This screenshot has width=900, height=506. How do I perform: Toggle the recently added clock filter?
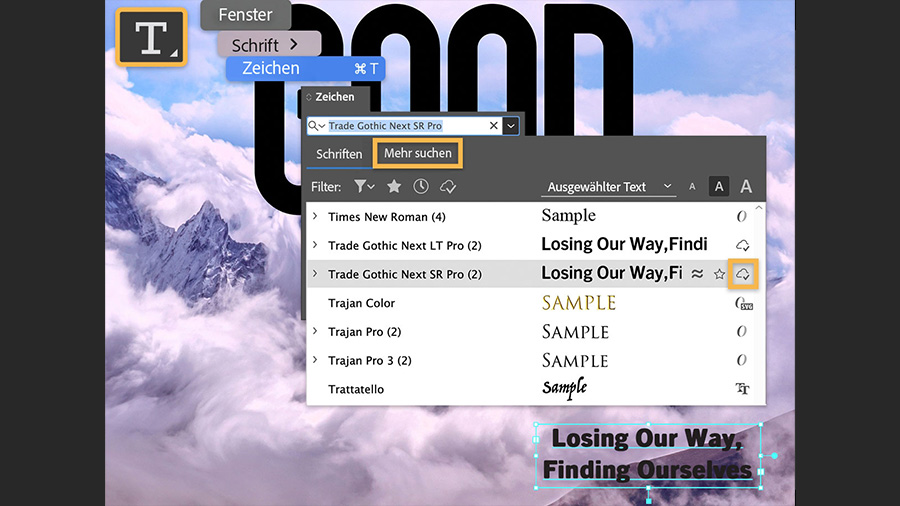[x=421, y=186]
